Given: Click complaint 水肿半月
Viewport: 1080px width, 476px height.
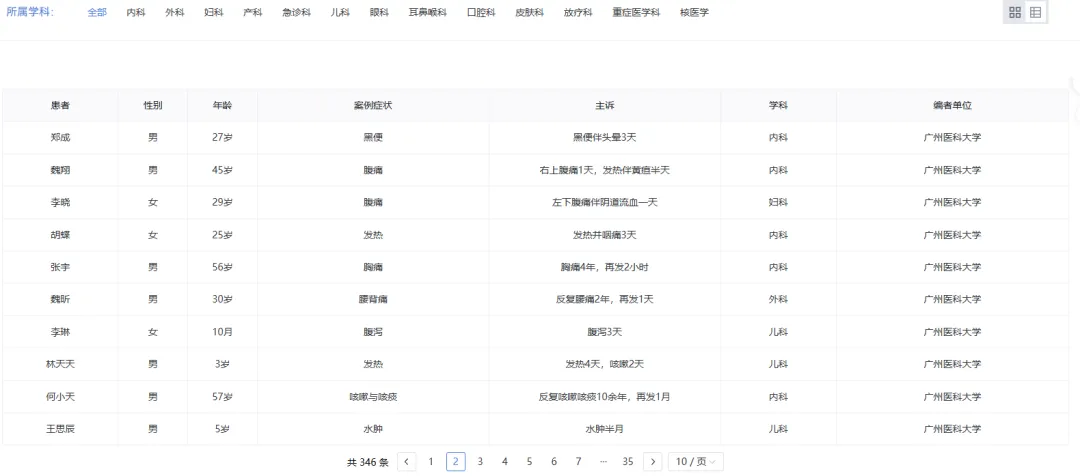Looking at the screenshot, I should tap(605, 429).
